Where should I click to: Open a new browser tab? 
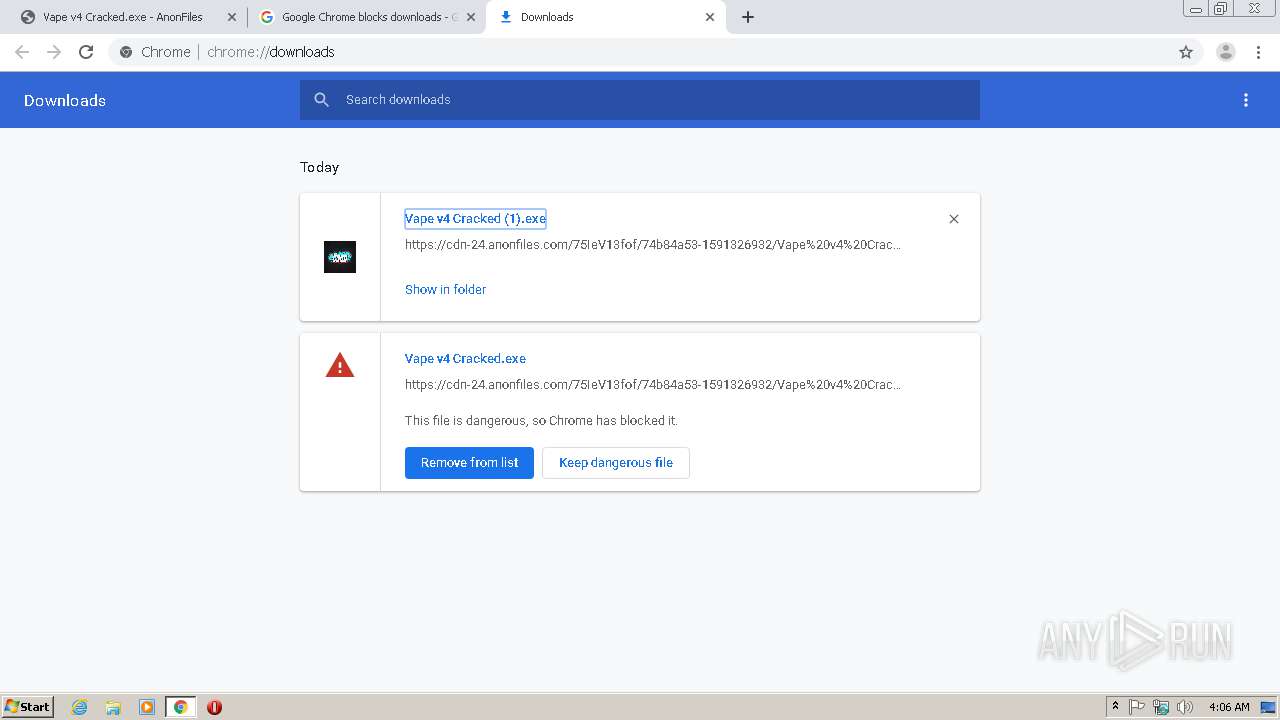[x=748, y=17]
